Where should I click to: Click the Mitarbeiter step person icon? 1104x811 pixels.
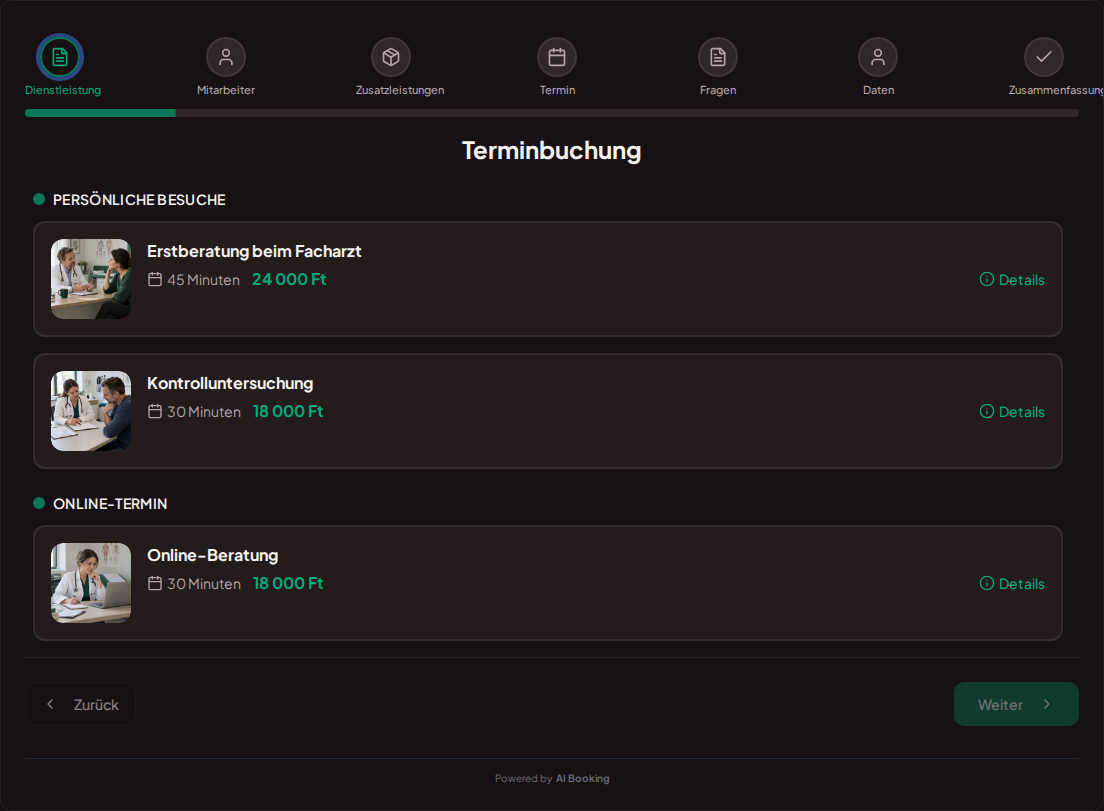click(226, 57)
